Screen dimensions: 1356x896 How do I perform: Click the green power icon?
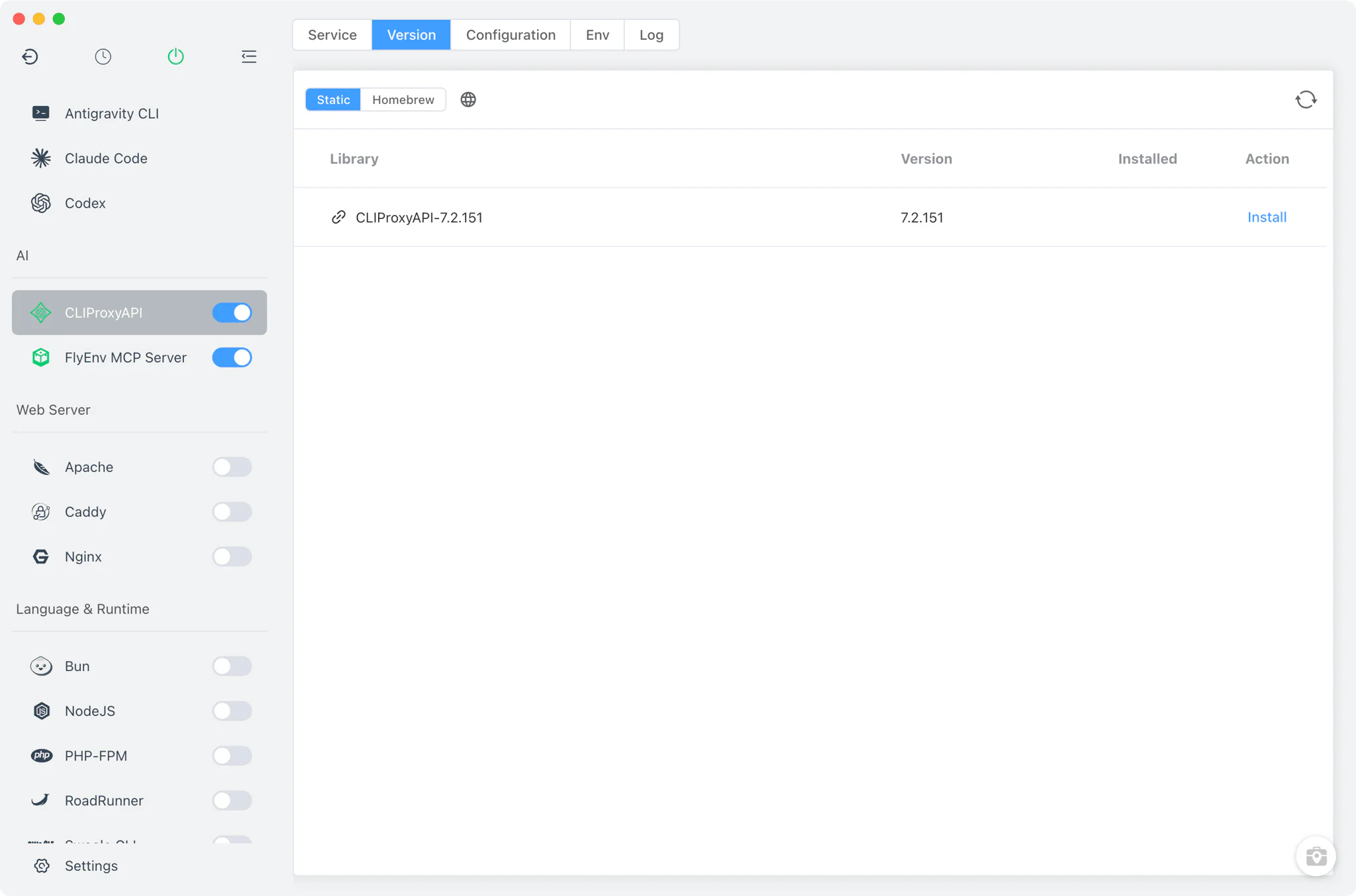coord(175,56)
